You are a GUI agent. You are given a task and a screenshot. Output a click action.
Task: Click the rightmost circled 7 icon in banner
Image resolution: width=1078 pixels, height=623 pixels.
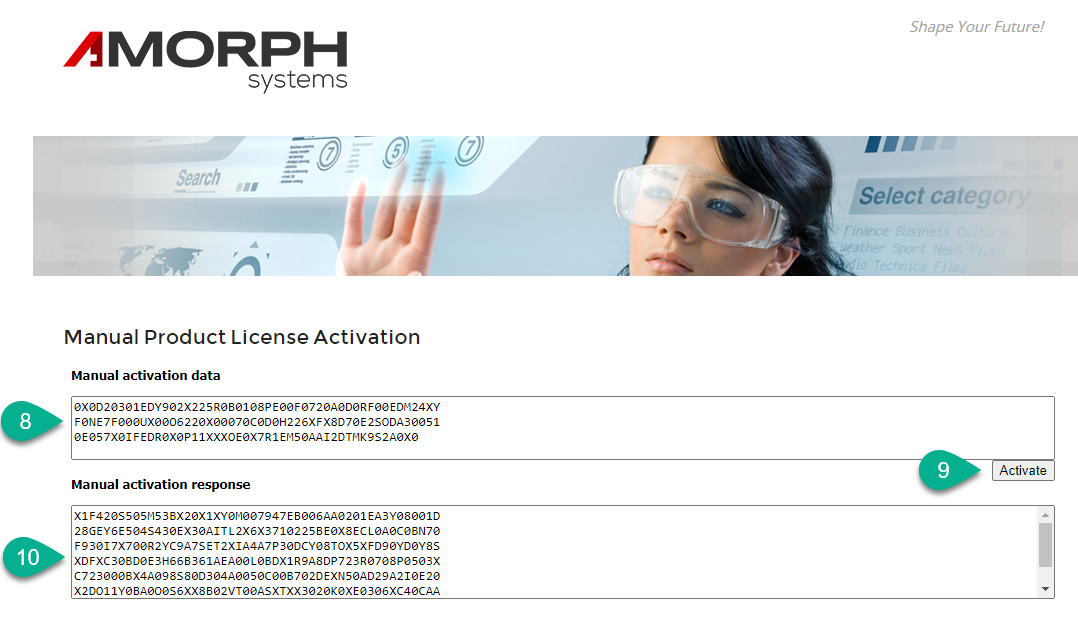[x=469, y=150]
